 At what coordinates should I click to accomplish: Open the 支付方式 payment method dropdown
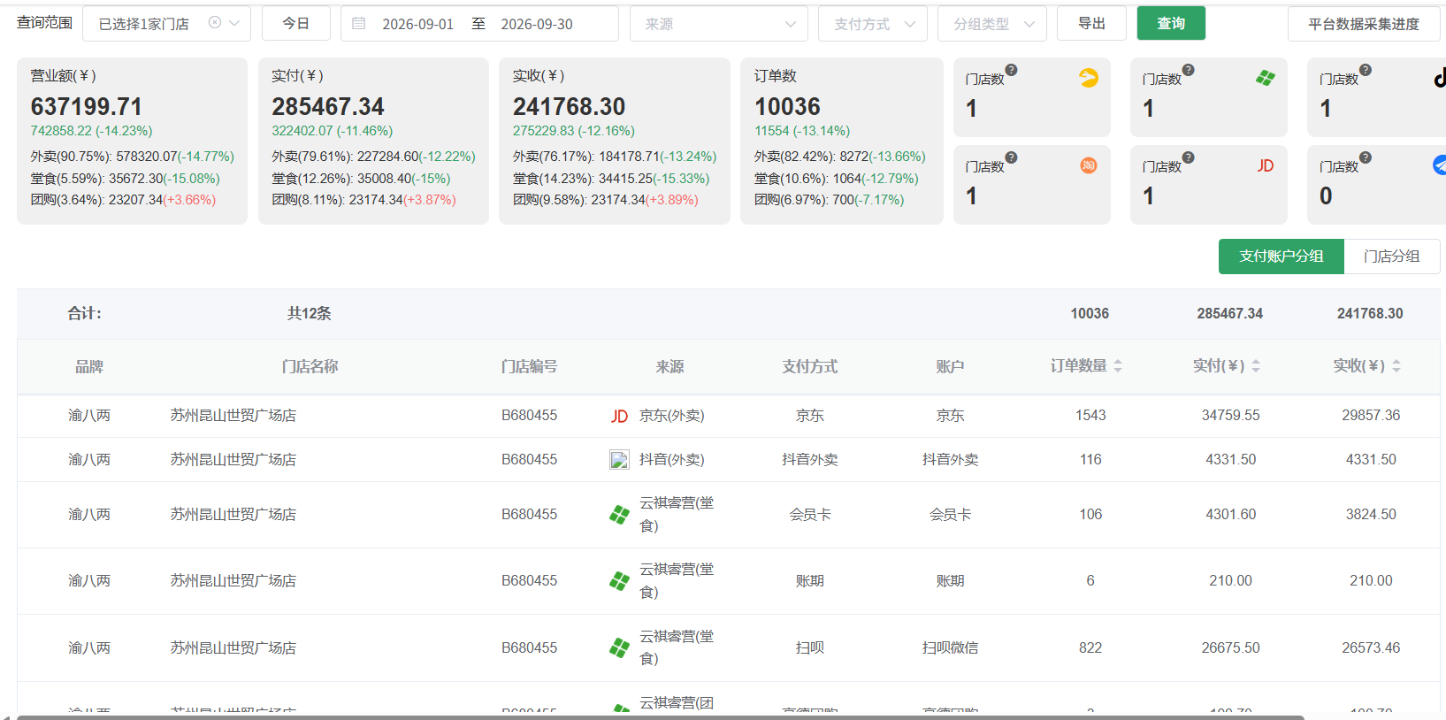(x=873, y=23)
